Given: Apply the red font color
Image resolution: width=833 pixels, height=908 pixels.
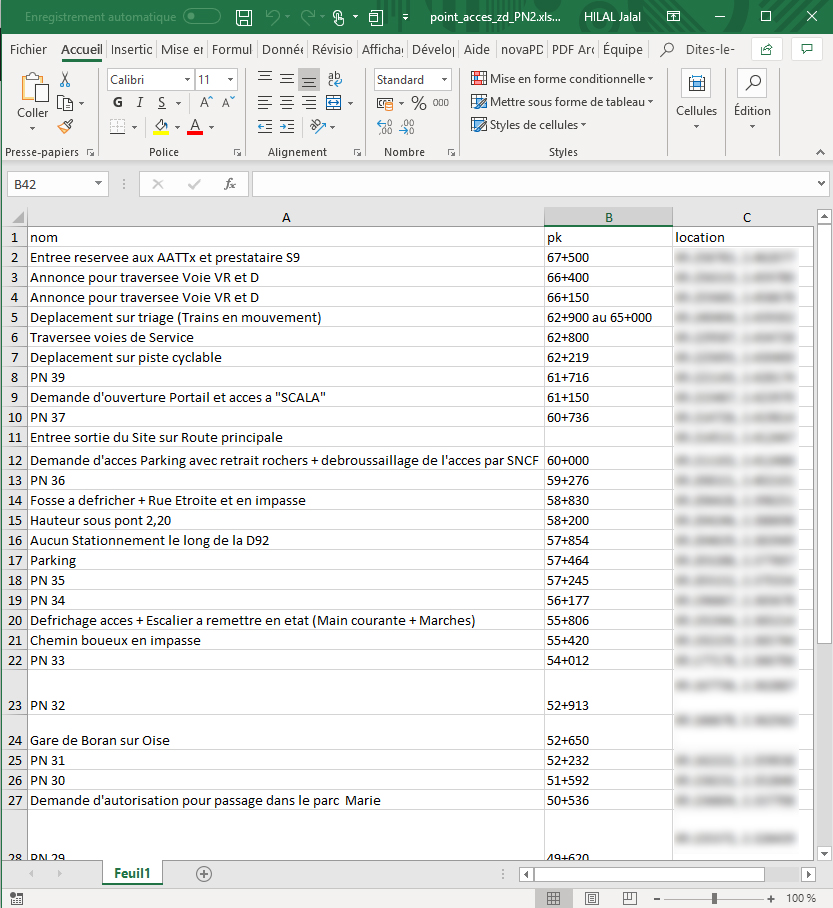Looking at the screenshot, I should (195, 127).
